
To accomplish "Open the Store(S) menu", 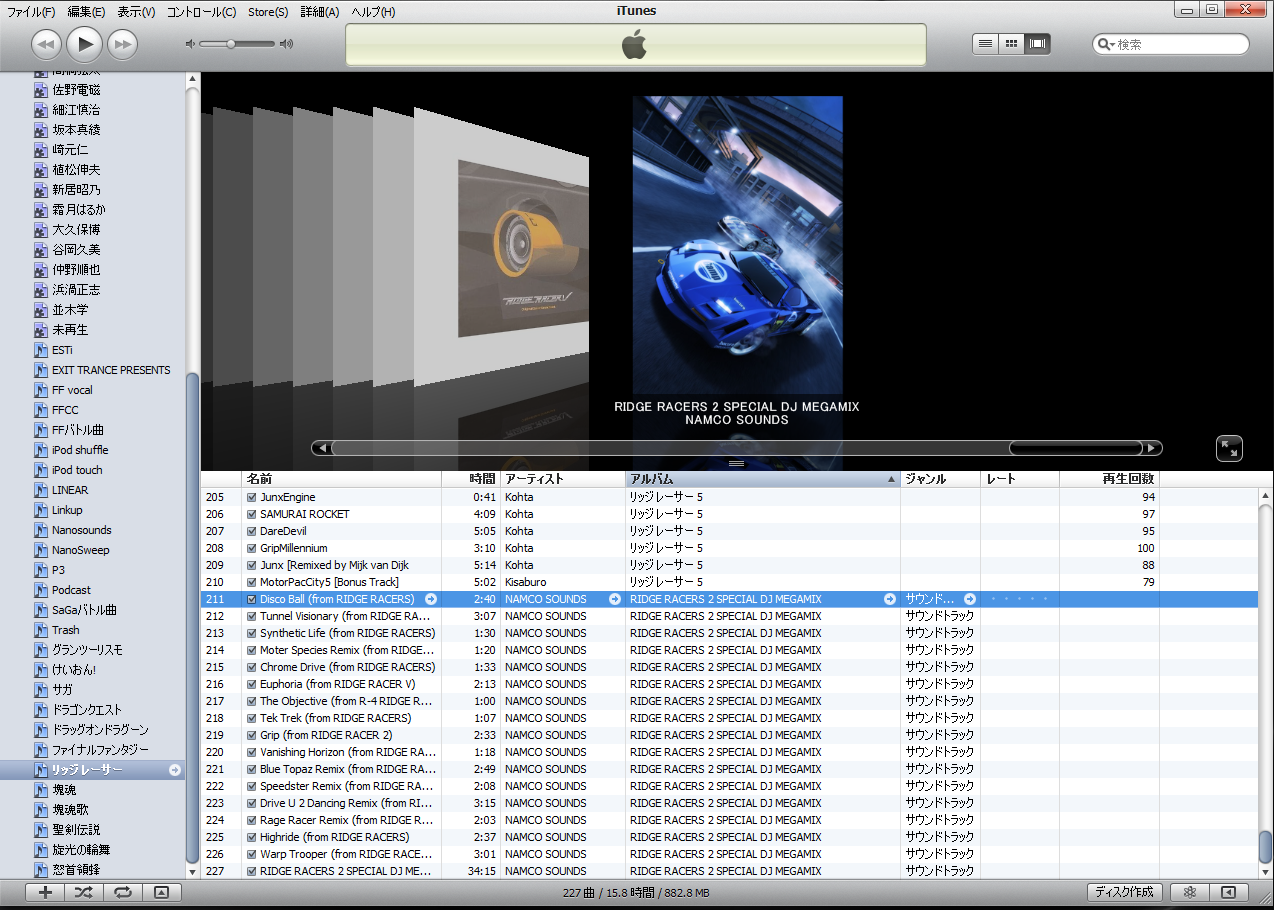I will pyautogui.click(x=268, y=12).
